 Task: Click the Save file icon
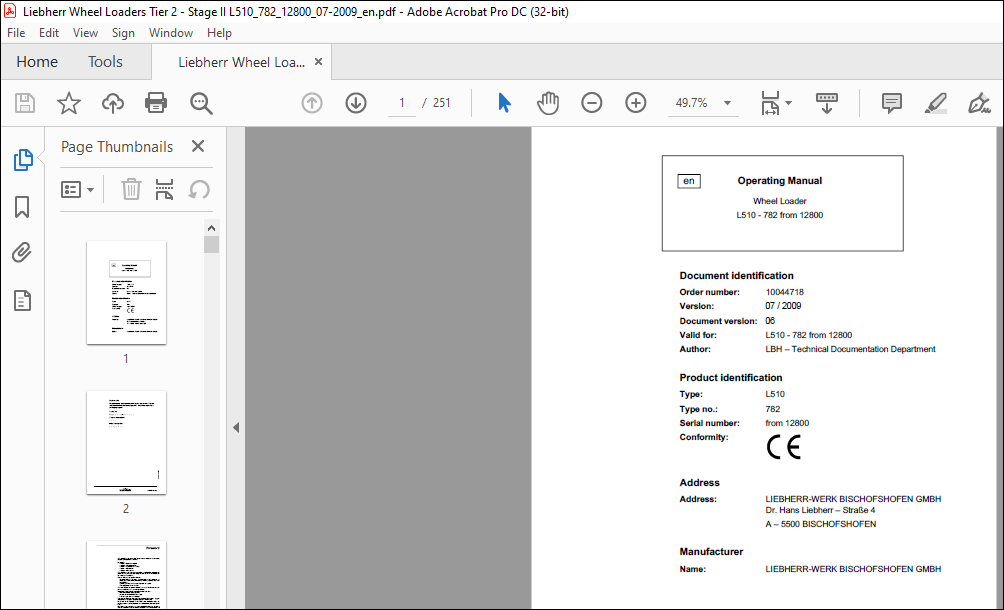tap(25, 103)
